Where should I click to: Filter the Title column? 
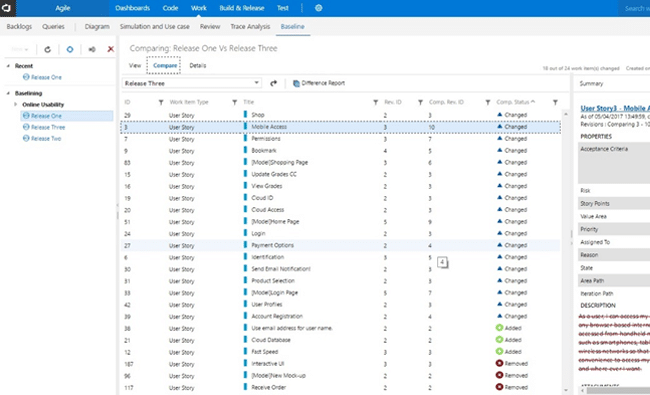coord(375,102)
